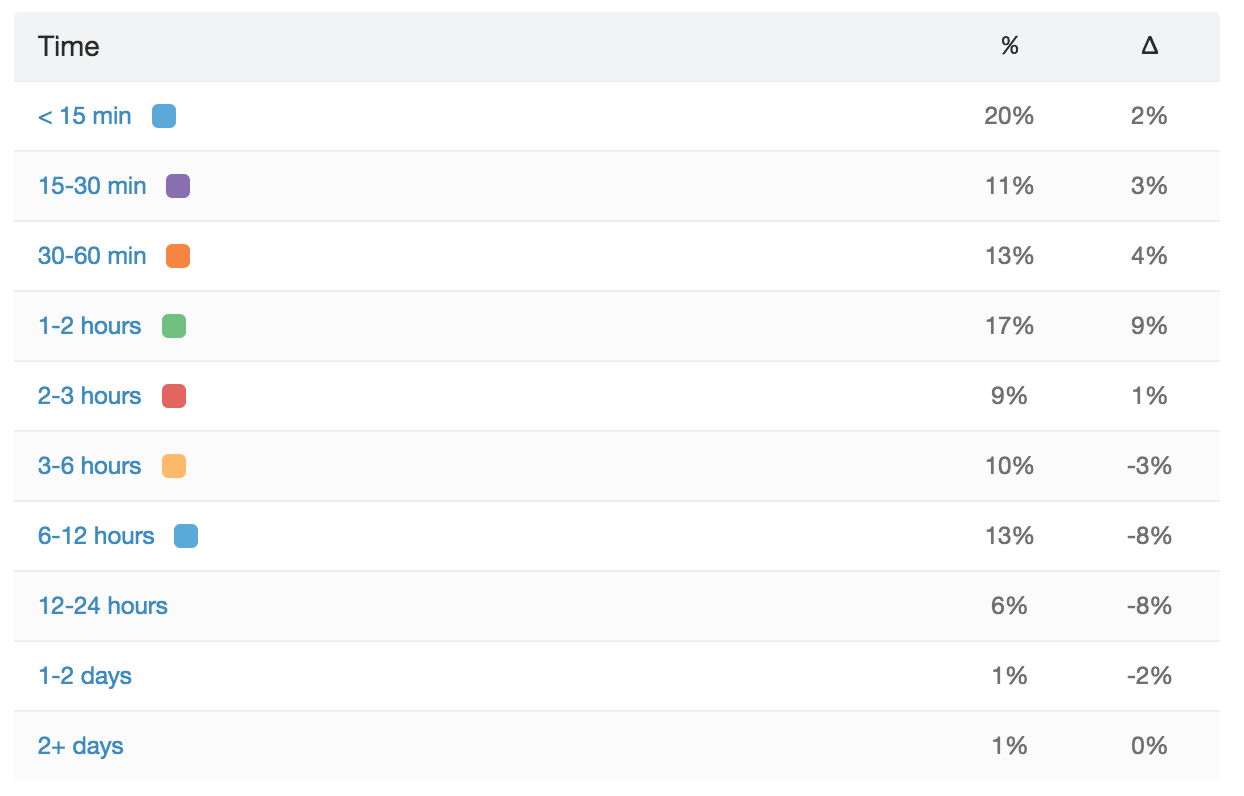This screenshot has width=1244, height=796.
Task: Click the 30-60 min link
Action: (92, 256)
